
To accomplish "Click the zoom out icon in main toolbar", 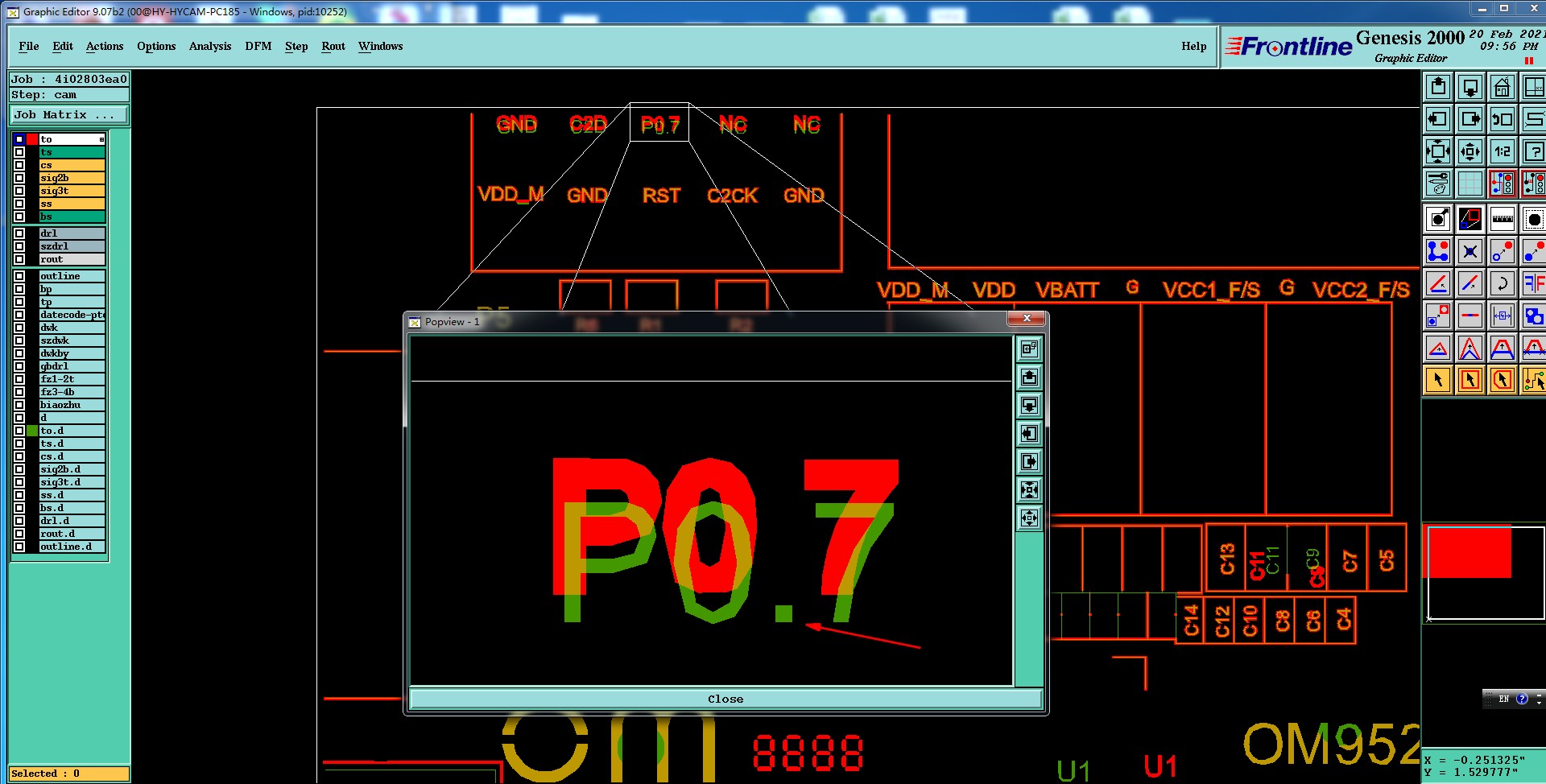I will tap(1470, 151).
